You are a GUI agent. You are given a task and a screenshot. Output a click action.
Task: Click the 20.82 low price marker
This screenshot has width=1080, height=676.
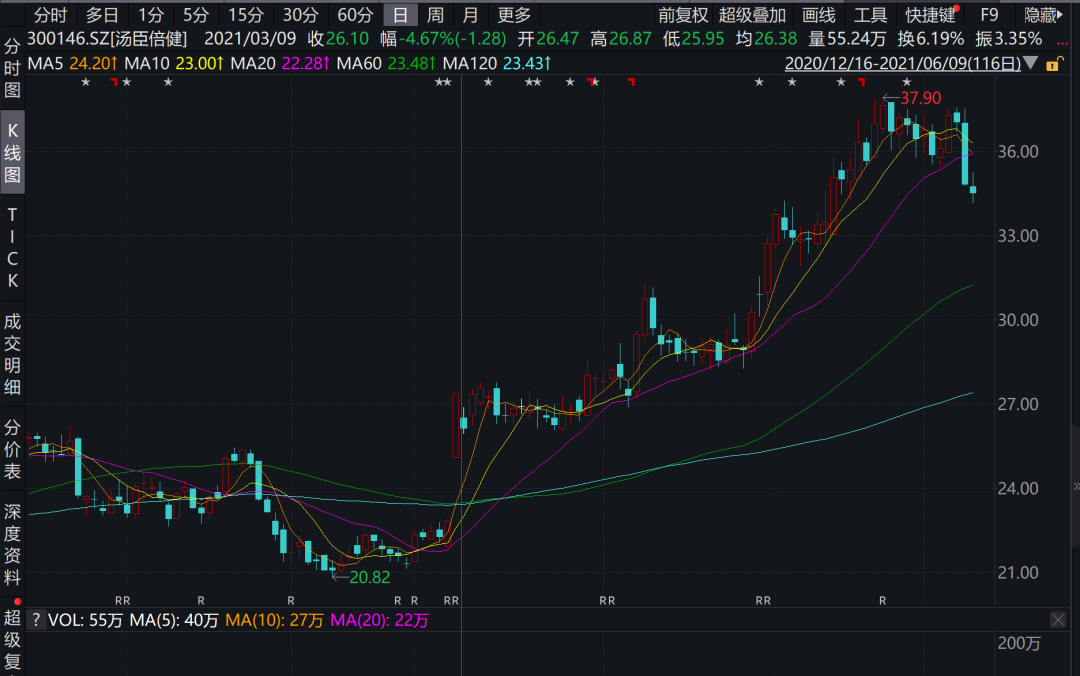pos(366,577)
